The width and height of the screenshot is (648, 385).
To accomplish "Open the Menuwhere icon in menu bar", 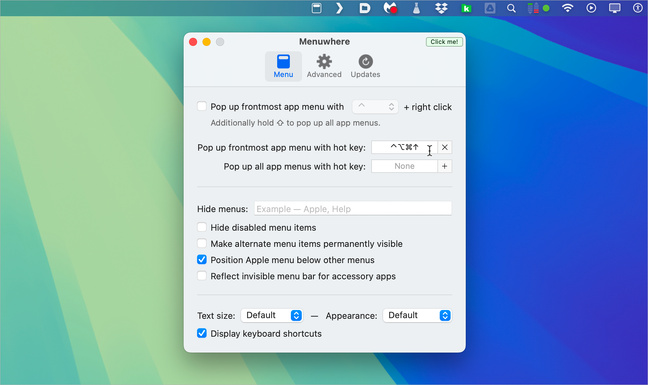I will (317, 8).
